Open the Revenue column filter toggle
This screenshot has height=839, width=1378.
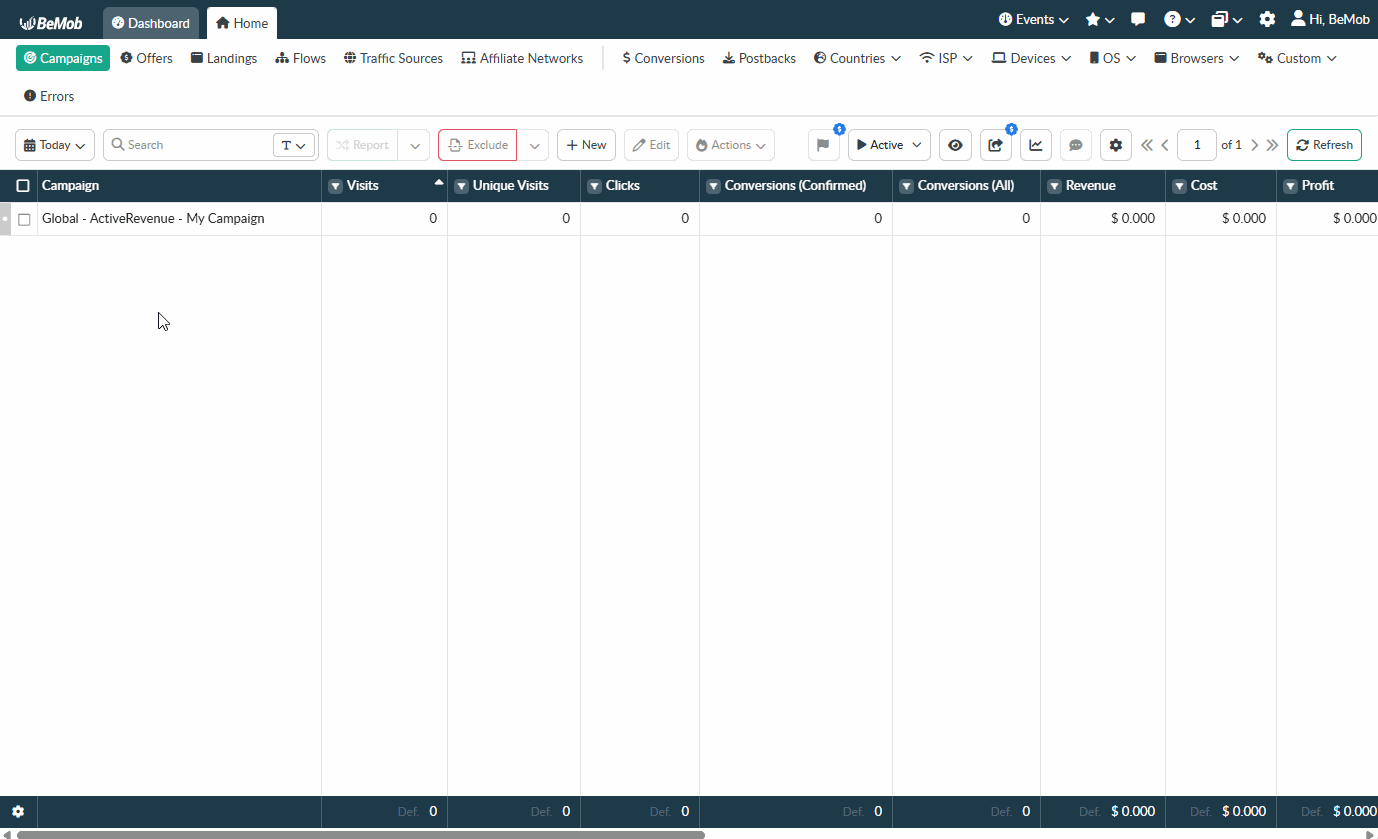1055,186
